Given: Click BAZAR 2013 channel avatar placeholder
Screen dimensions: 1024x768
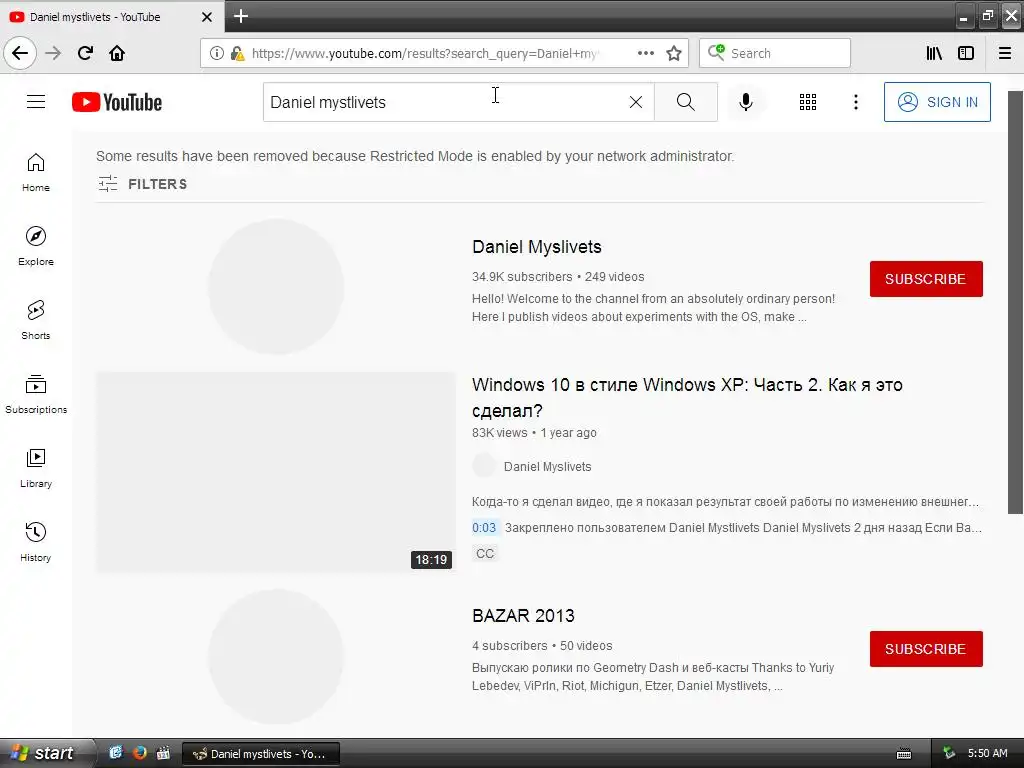Looking at the screenshot, I should click(x=276, y=656).
